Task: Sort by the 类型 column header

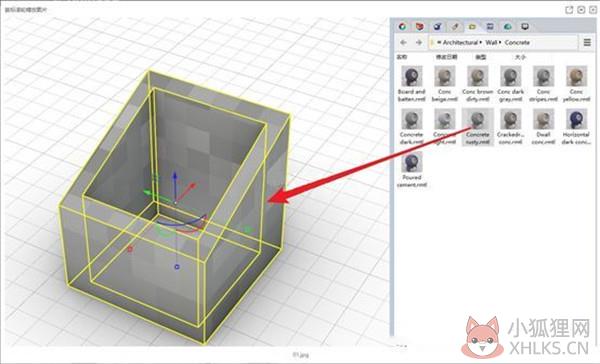Action: pos(481,57)
